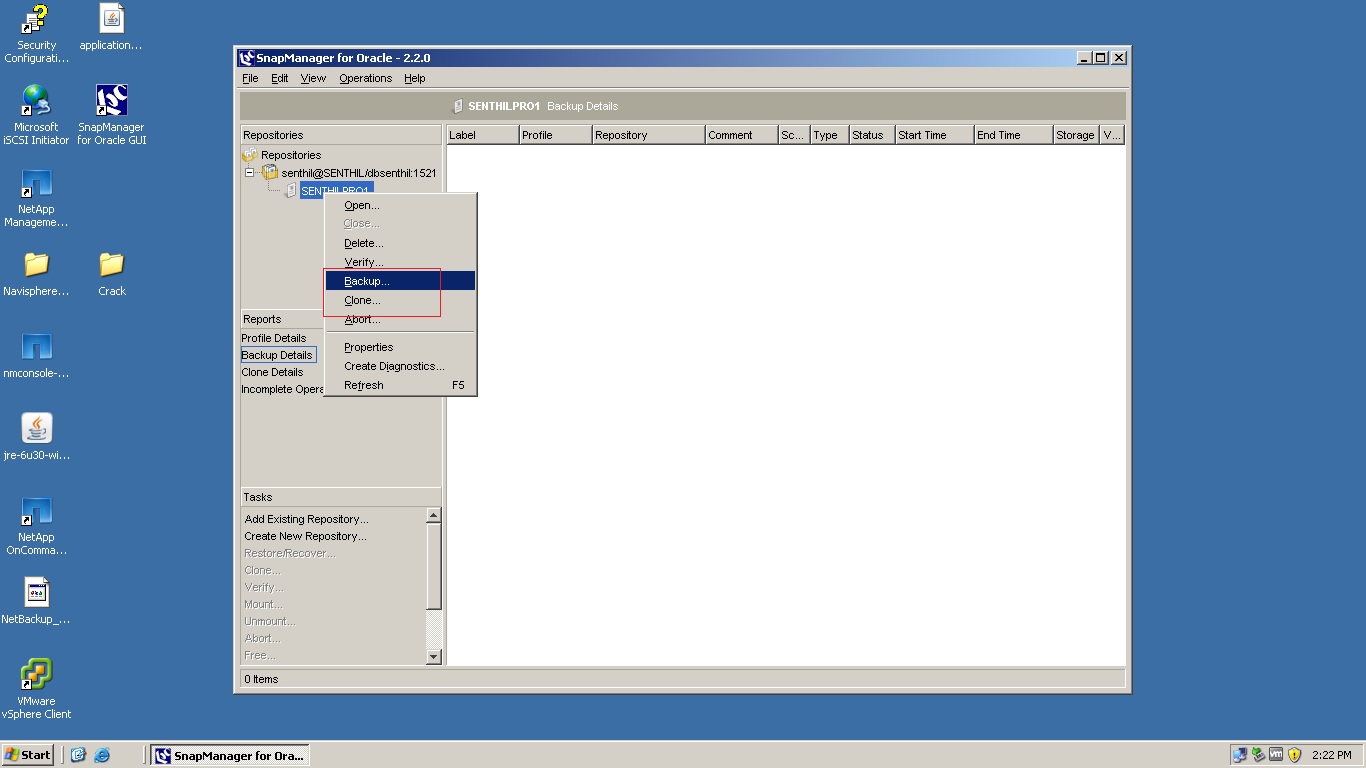Screen dimensions: 1366x768
Task: Sort by the Type column header
Action: tap(829, 135)
